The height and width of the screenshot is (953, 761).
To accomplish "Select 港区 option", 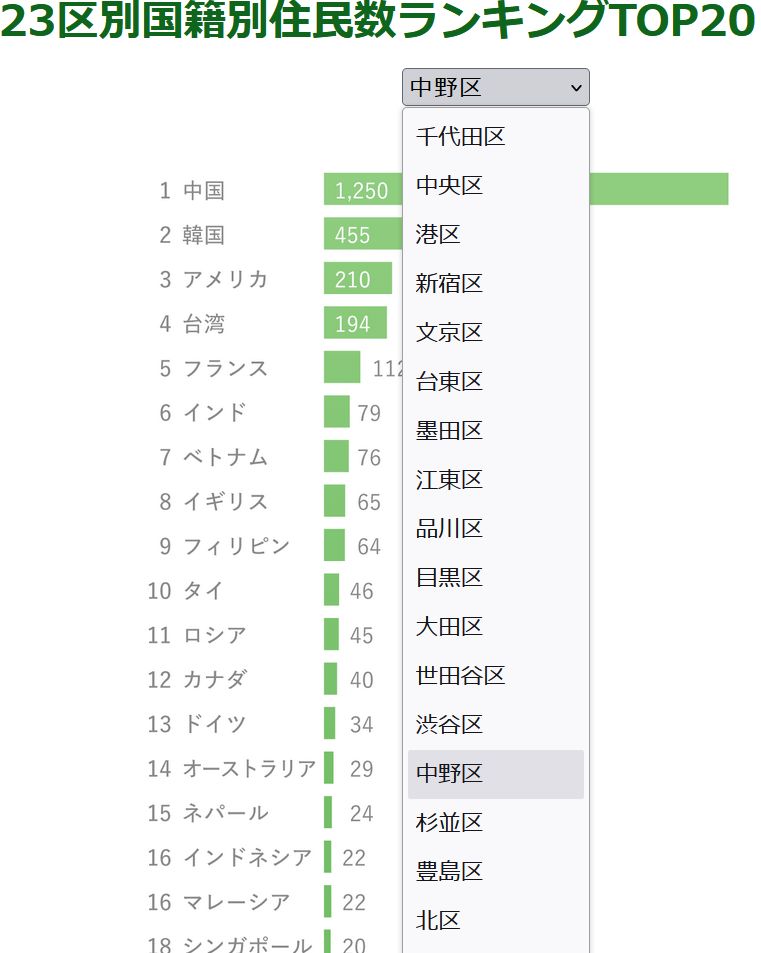I will (495, 235).
